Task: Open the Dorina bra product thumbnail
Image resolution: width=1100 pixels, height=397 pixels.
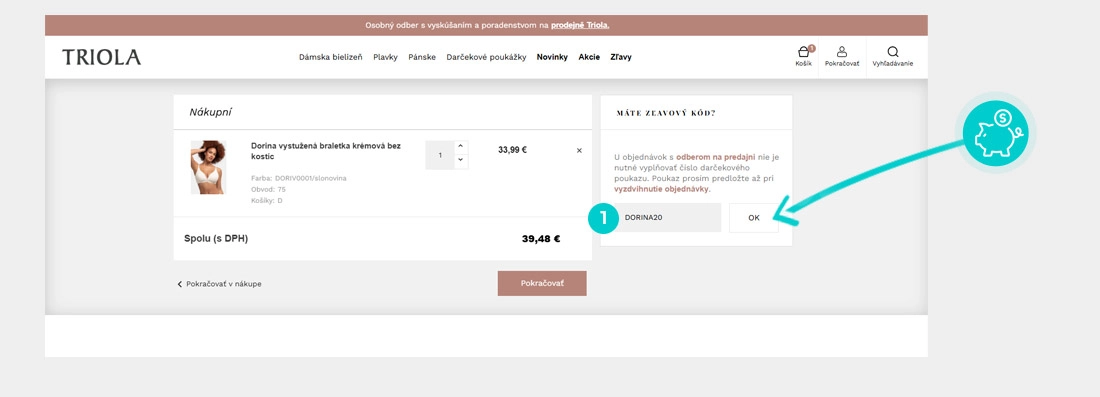Action: pos(208,168)
